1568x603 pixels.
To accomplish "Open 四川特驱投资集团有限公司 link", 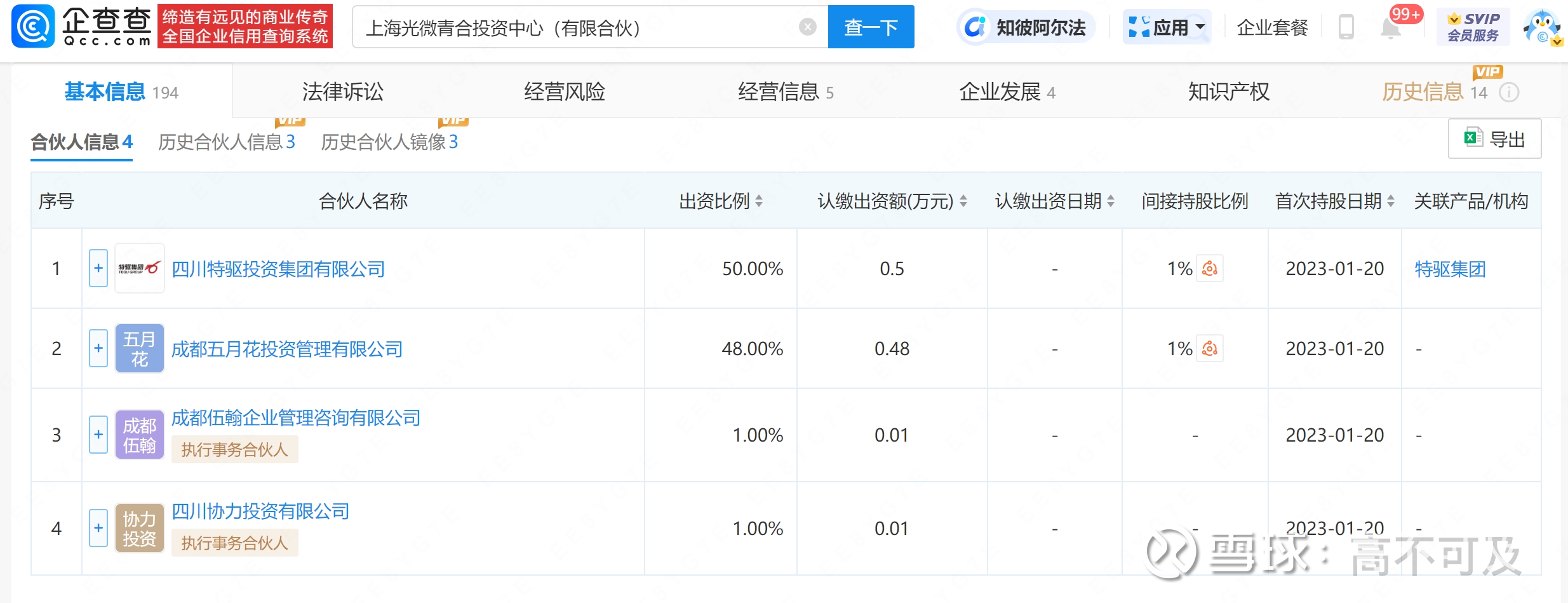I will click(278, 269).
